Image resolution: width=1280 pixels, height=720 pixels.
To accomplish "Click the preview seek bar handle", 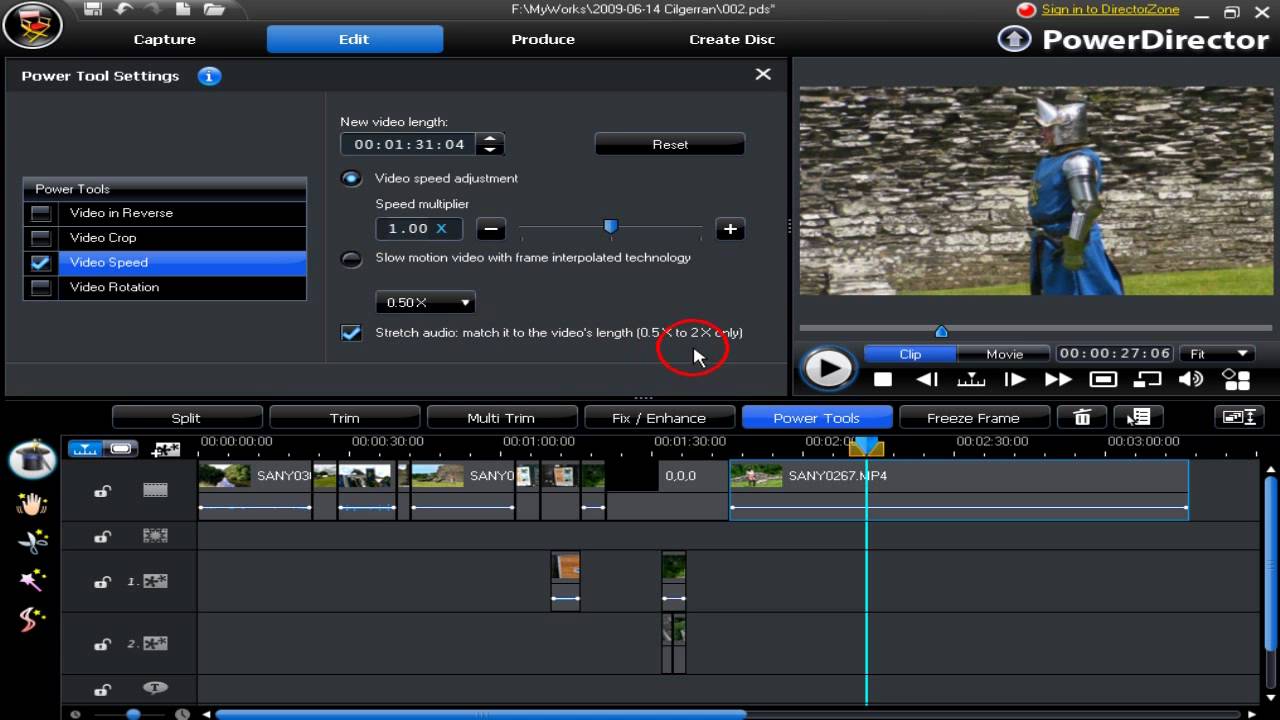I will coord(940,330).
